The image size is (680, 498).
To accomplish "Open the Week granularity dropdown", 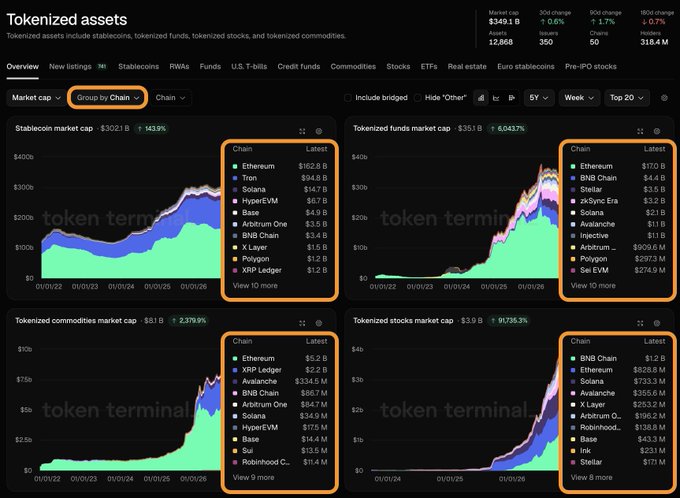I will 579,98.
